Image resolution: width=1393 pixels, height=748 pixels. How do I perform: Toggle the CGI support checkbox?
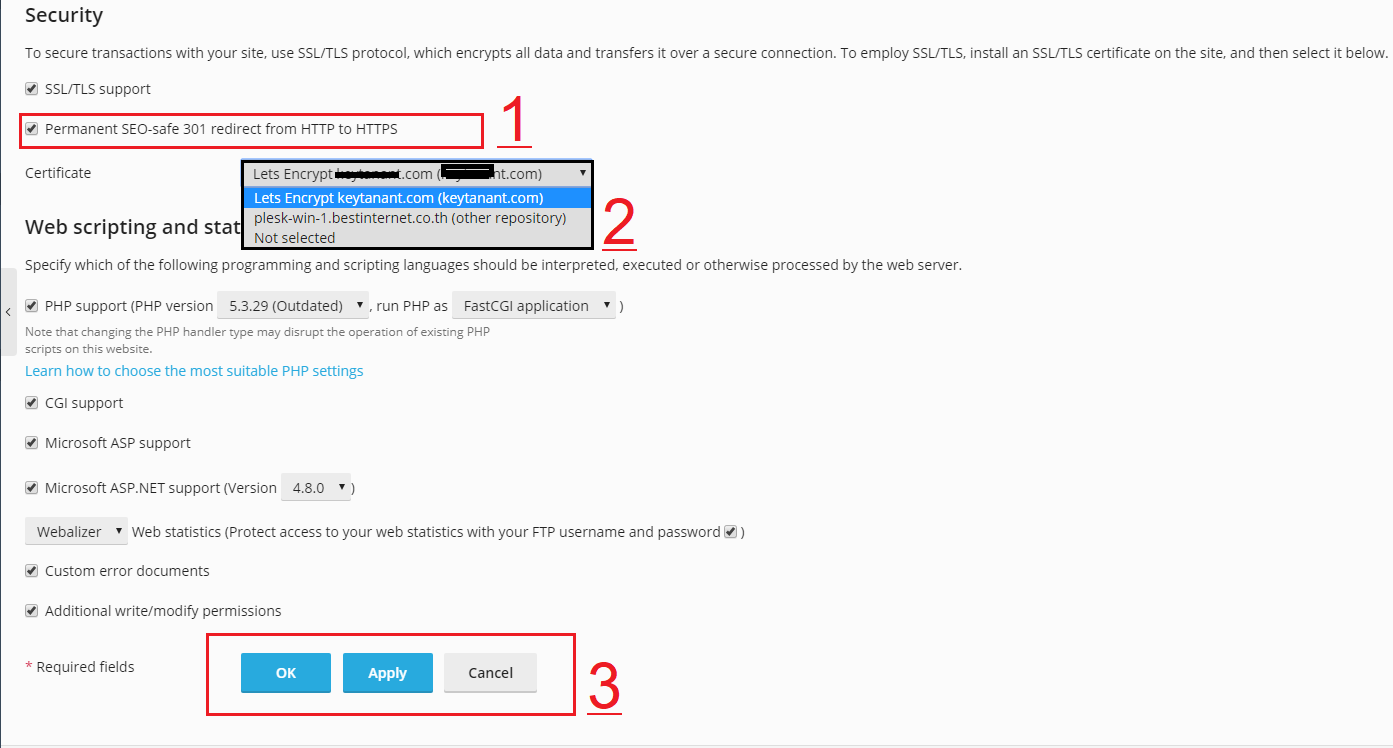(x=32, y=403)
